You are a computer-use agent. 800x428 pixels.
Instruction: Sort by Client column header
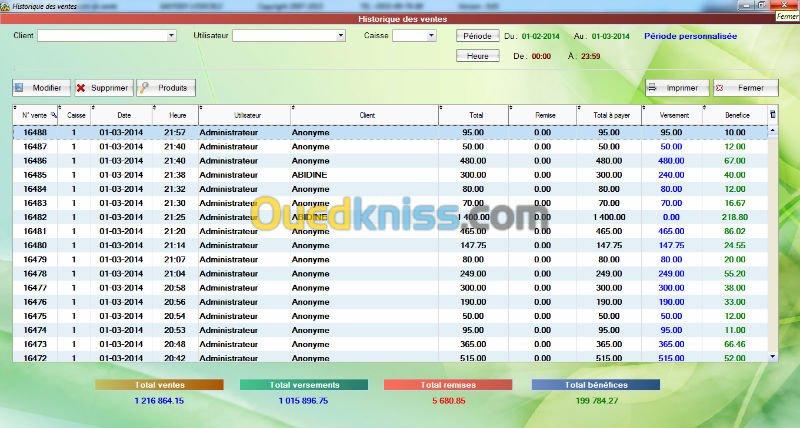pyautogui.click(x=365, y=115)
